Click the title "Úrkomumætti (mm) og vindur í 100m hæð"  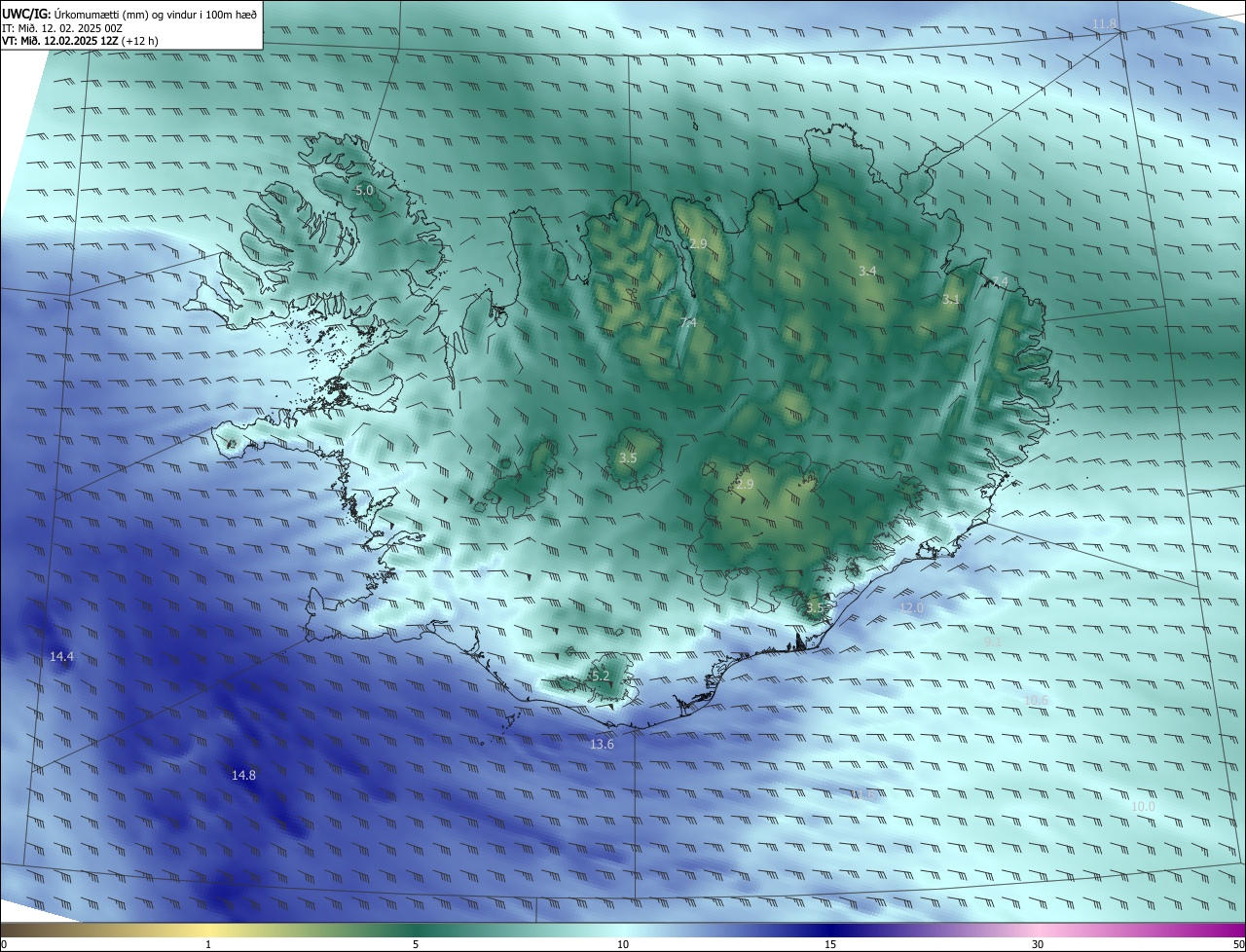(156, 14)
